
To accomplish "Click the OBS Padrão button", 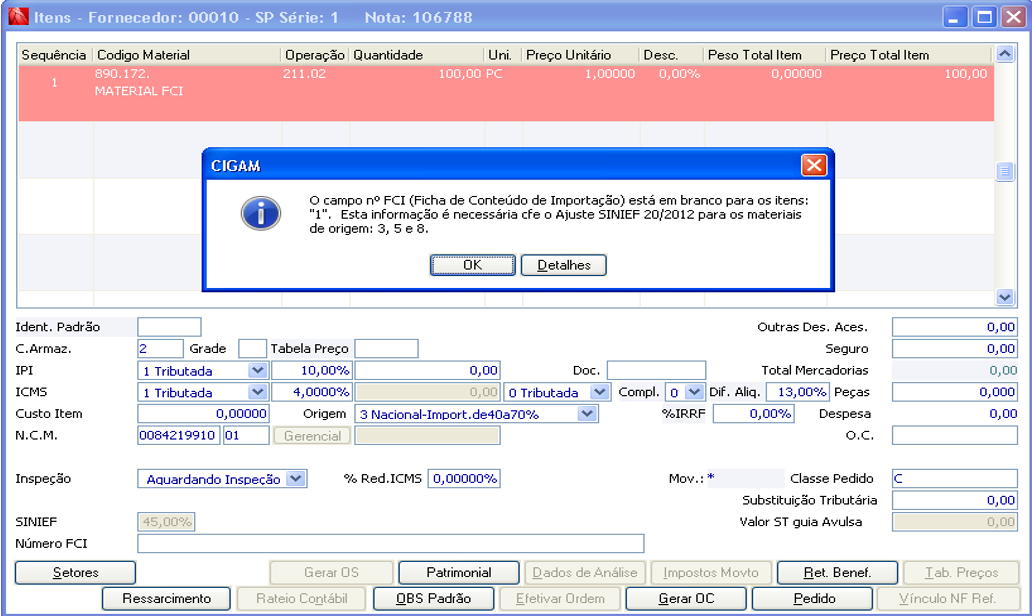I will pyautogui.click(x=434, y=598).
